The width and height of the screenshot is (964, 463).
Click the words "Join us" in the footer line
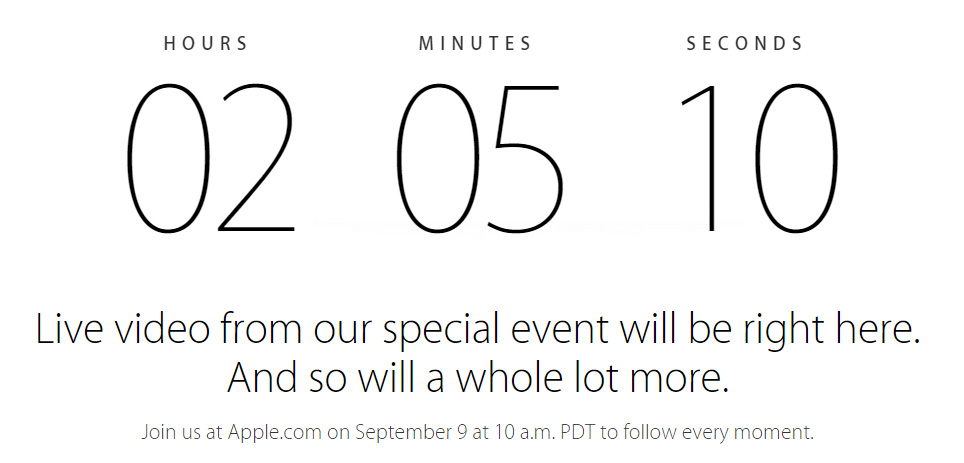point(172,432)
